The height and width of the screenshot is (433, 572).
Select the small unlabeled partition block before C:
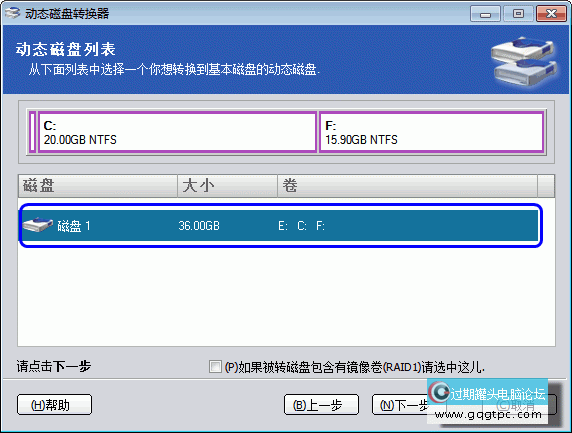(x=32, y=132)
